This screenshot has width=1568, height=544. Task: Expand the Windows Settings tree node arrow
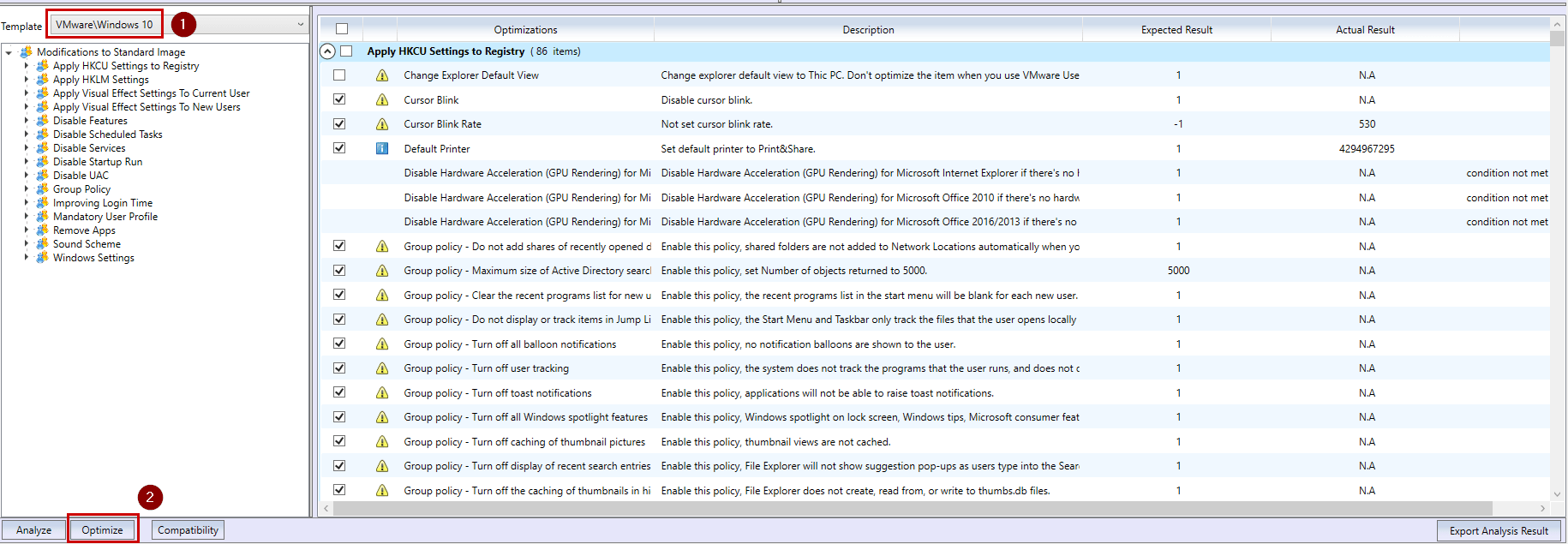(x=26, y=258)
